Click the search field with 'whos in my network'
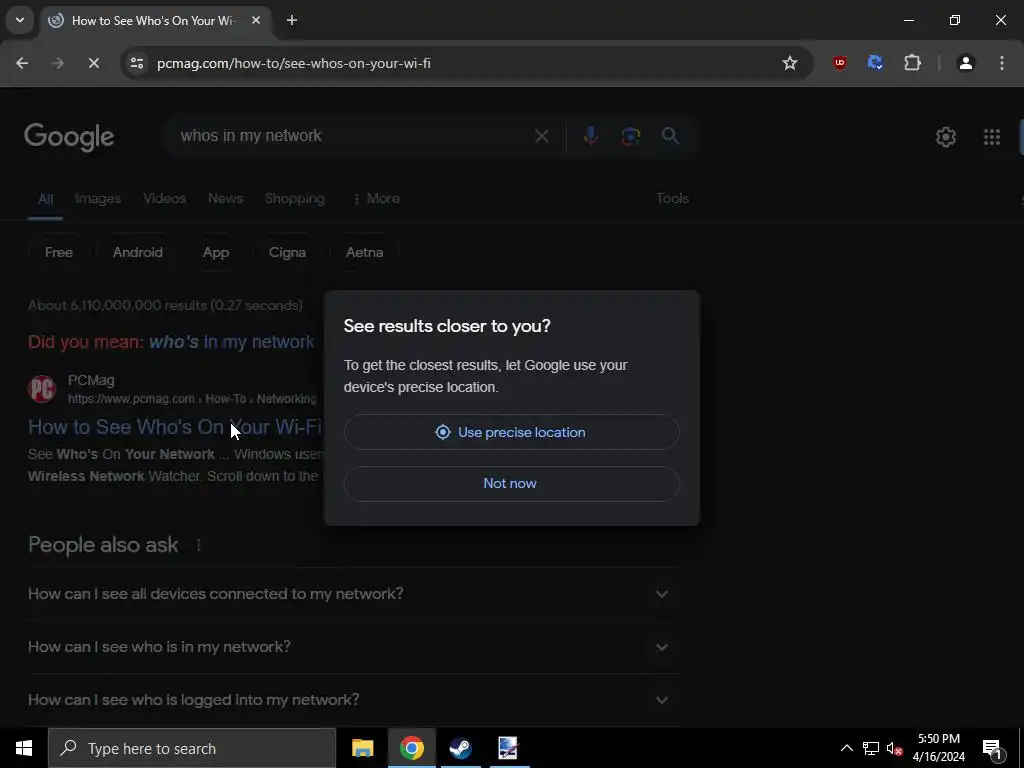Viewport: 1024px width, 768px height. pyautogui.click(x=353, y=136)
